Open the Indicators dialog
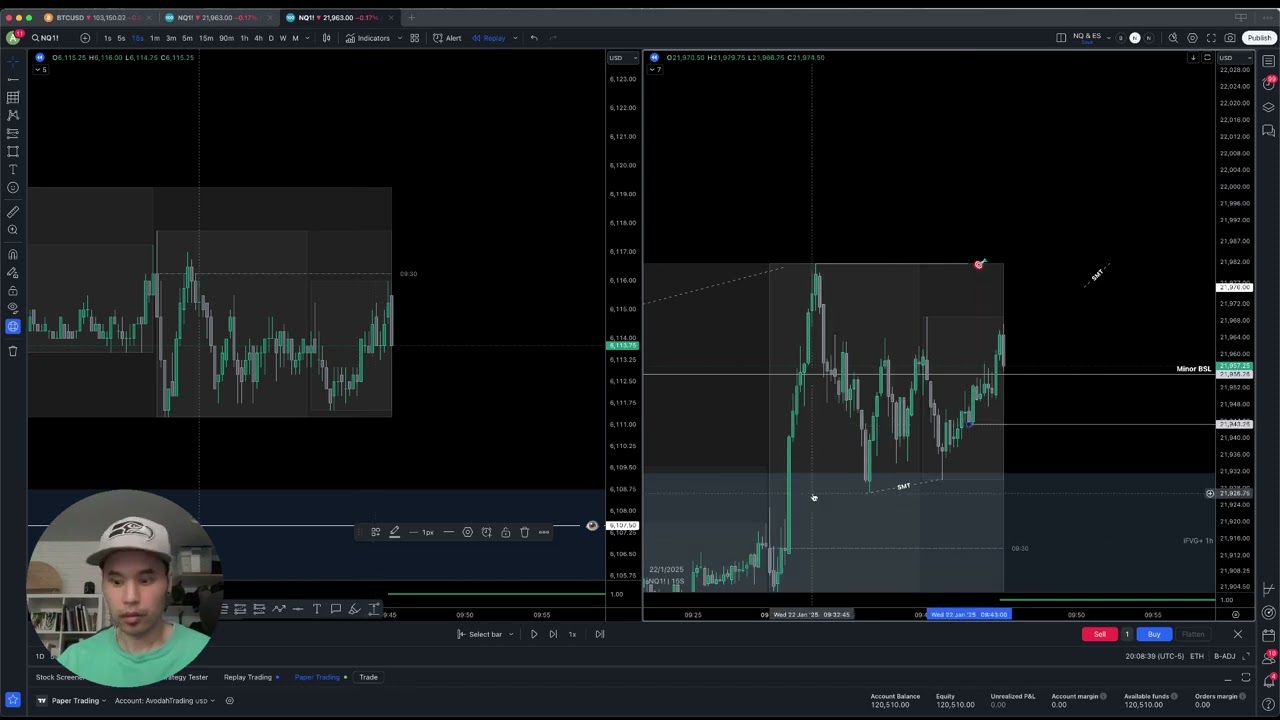 (368, 38)
